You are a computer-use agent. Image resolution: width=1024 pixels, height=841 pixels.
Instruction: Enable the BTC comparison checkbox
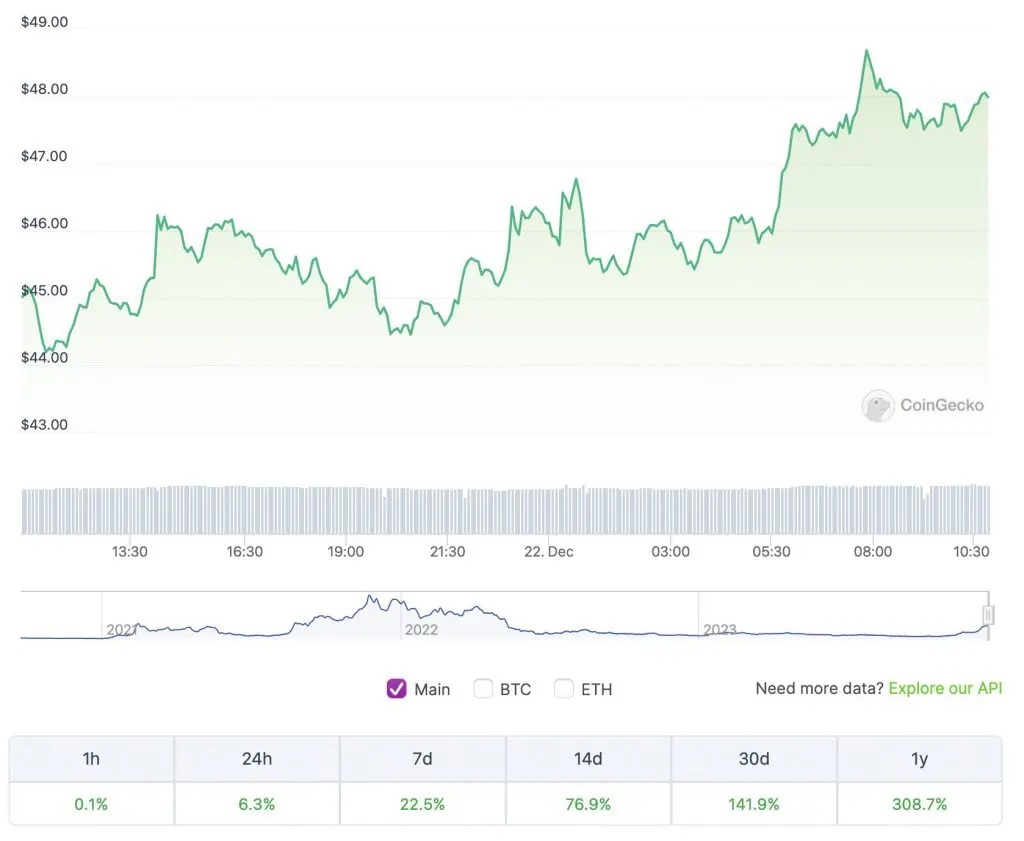pos(483,689)
